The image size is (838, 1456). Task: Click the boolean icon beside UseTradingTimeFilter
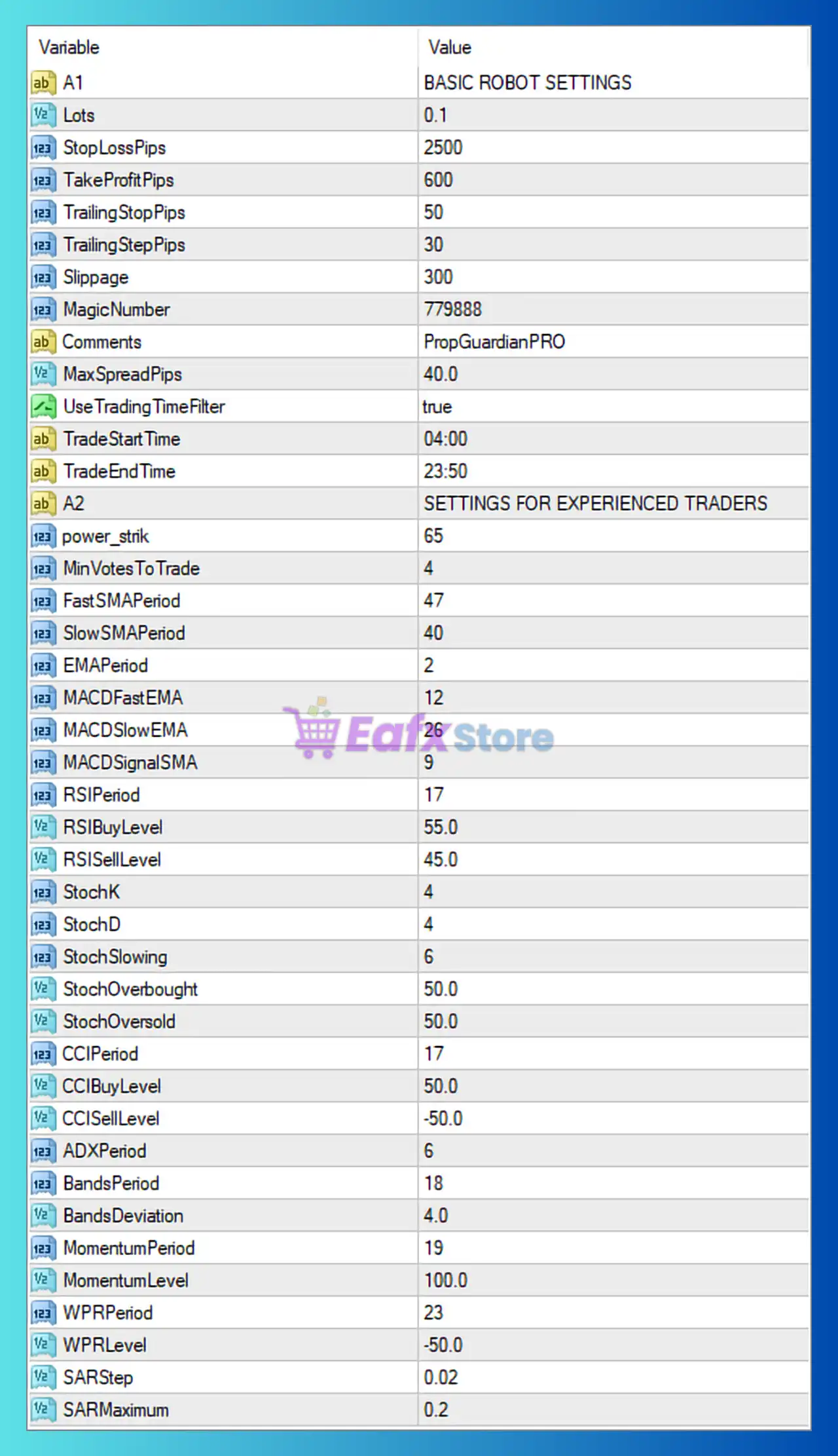pyautogui.click(x=43, y=407)
